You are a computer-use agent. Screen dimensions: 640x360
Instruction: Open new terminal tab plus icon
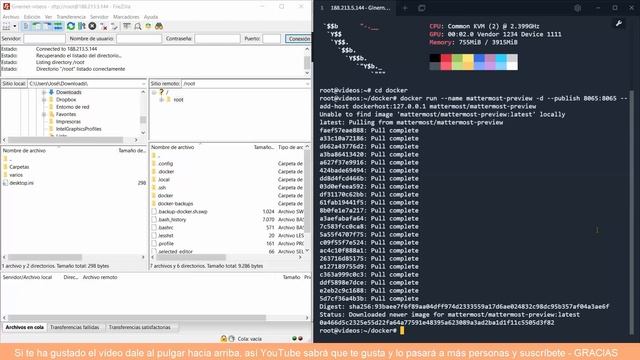(405, 8)
